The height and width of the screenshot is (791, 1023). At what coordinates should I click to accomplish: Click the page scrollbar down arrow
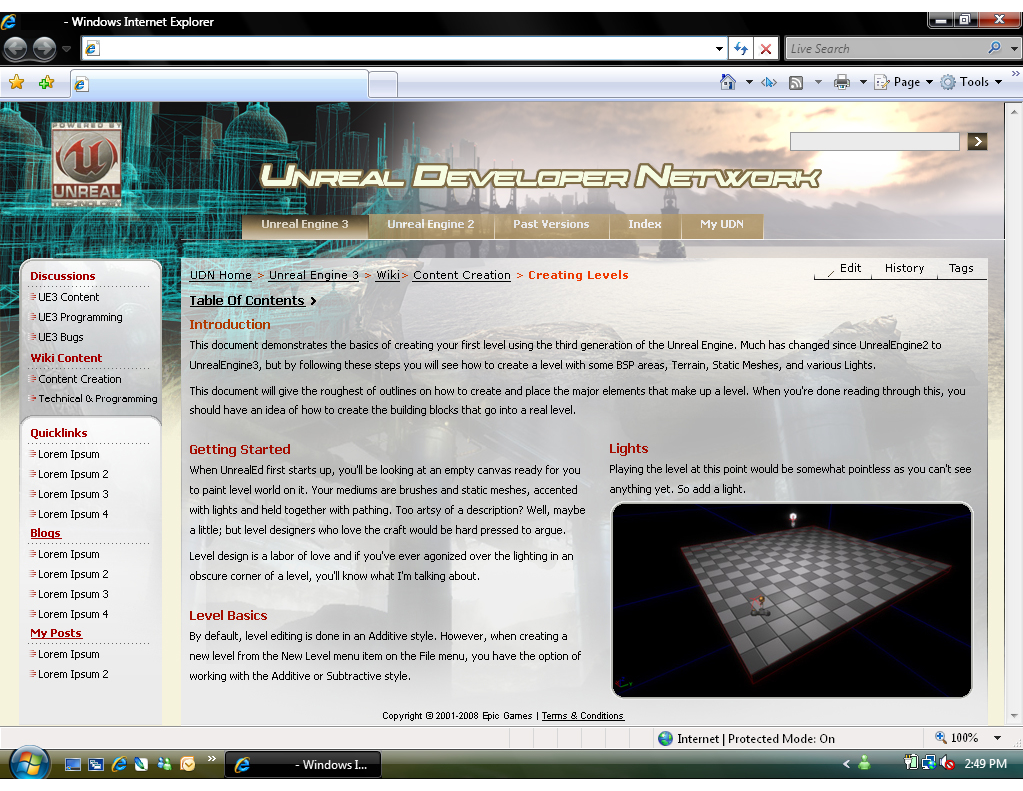coord(1014,716)
